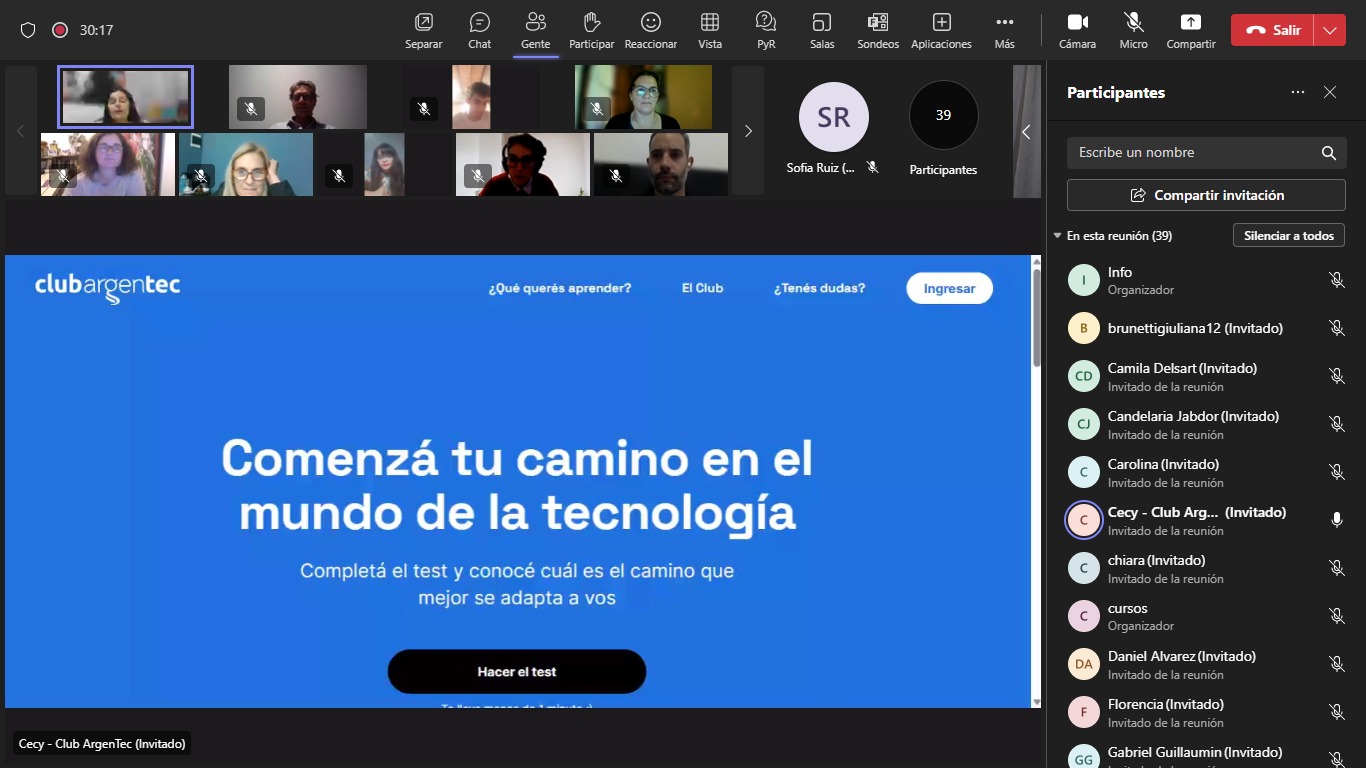Toggle mic icon for chiara

(x=1336, y=568)
